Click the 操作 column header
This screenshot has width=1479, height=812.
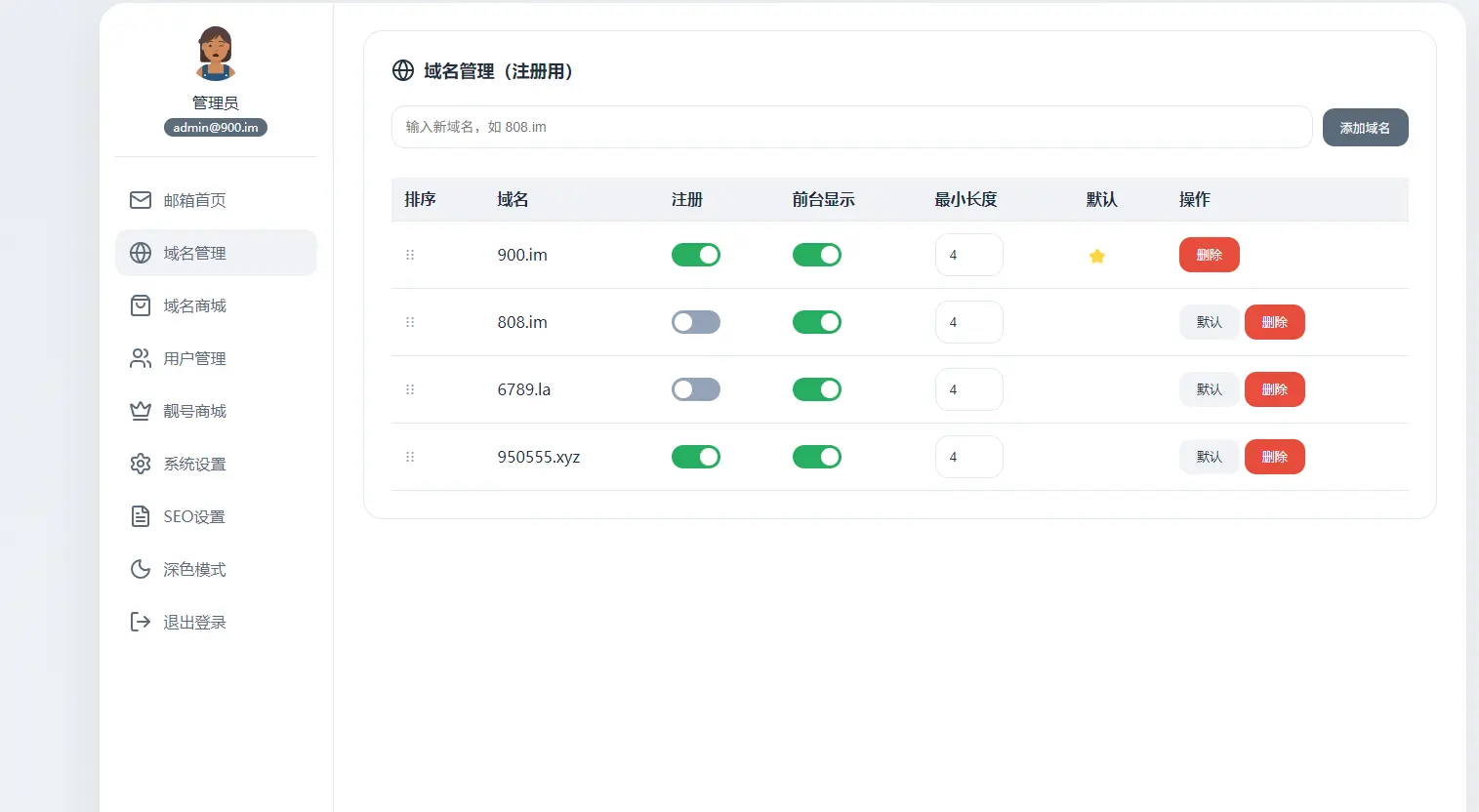click(x=1195, y=199)
